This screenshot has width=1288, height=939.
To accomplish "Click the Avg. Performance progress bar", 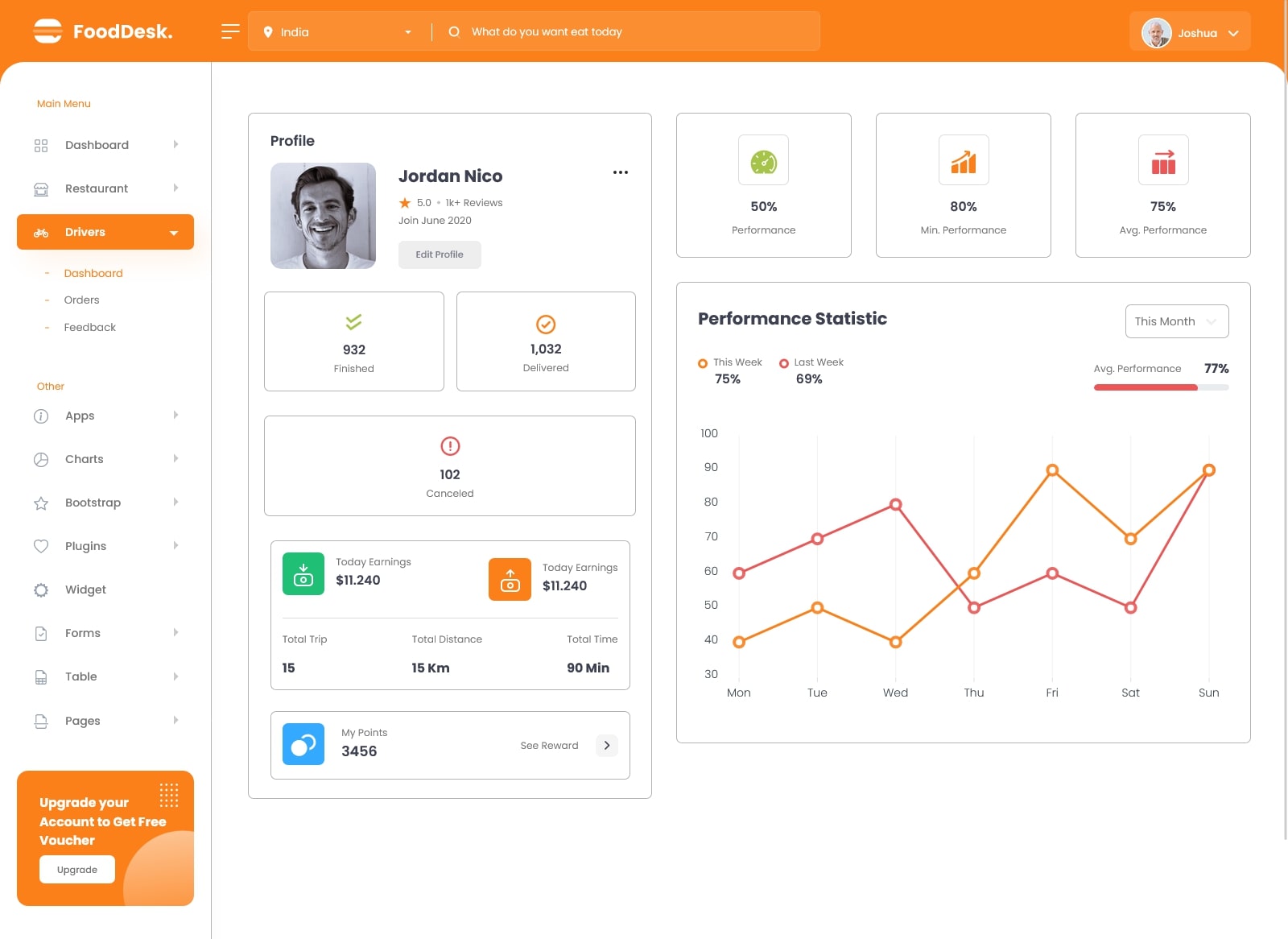I will [x=1160, y=387].
